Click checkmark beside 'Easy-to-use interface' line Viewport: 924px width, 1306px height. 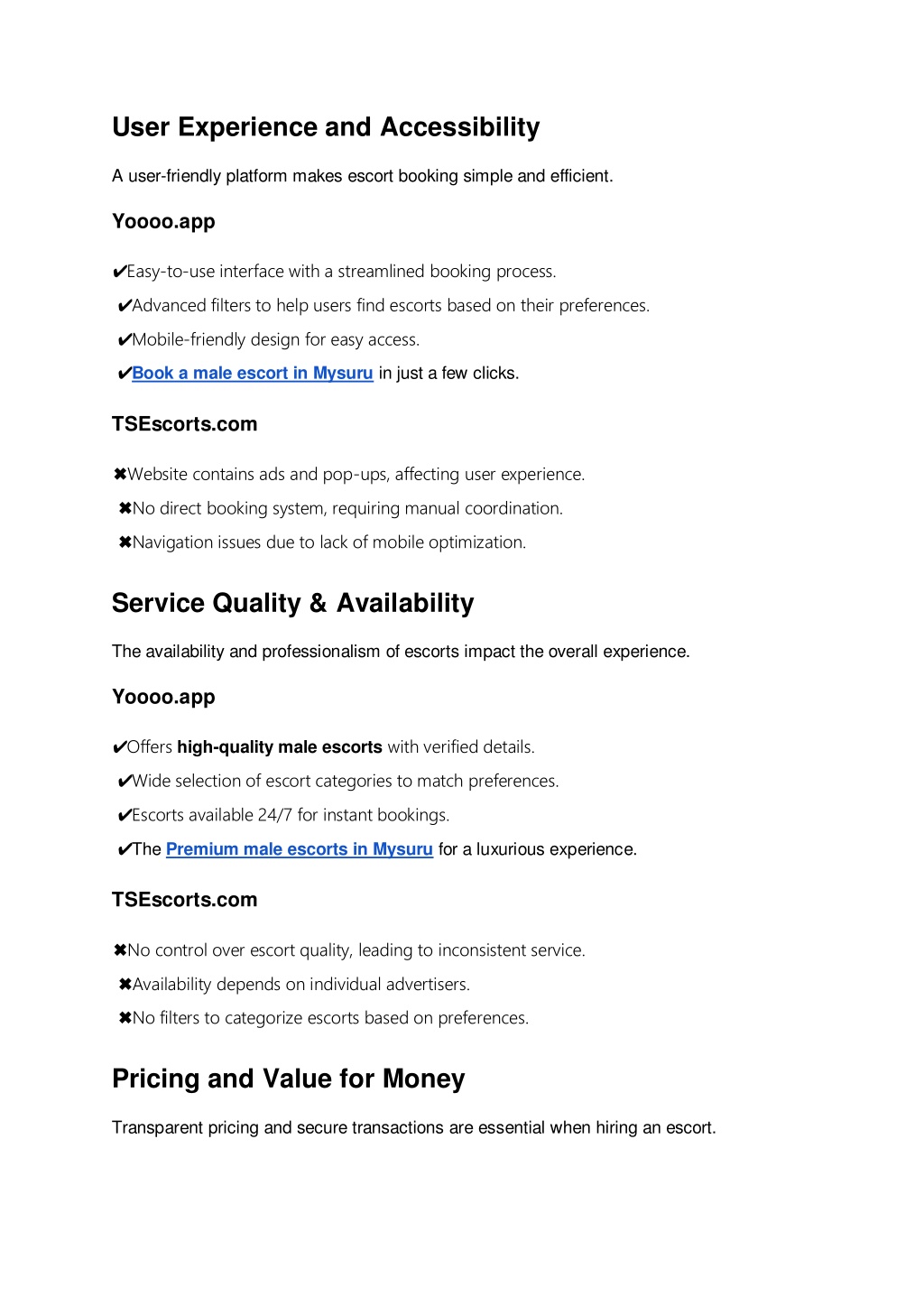[119, 272]
